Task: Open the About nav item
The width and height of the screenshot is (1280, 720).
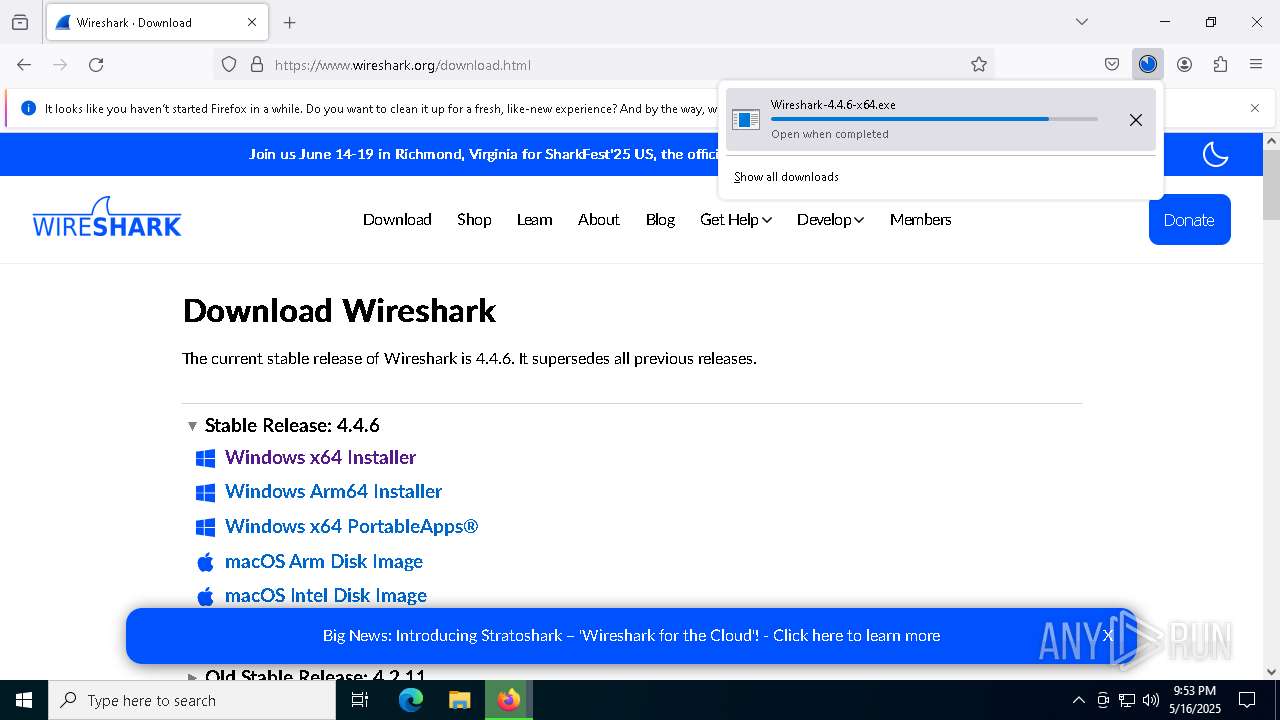Action: [x=598, y=220]
